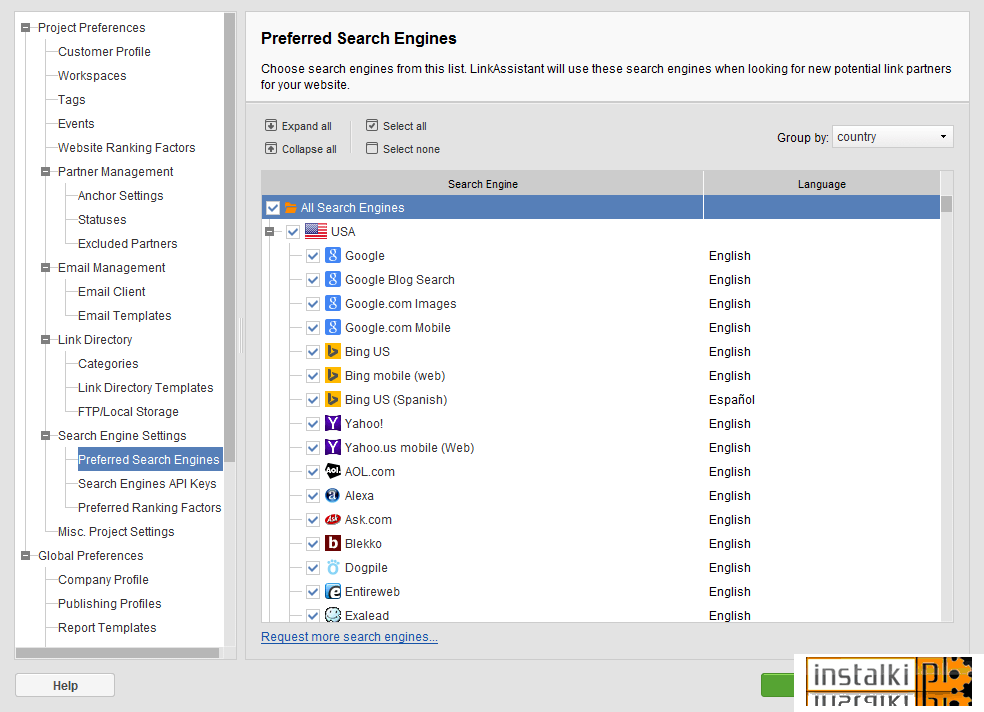Viewport: 984px width, 712px height.
Task: Uncheck the Blekko checkbox
Action: pyautogui.click(x=313, y=544)
